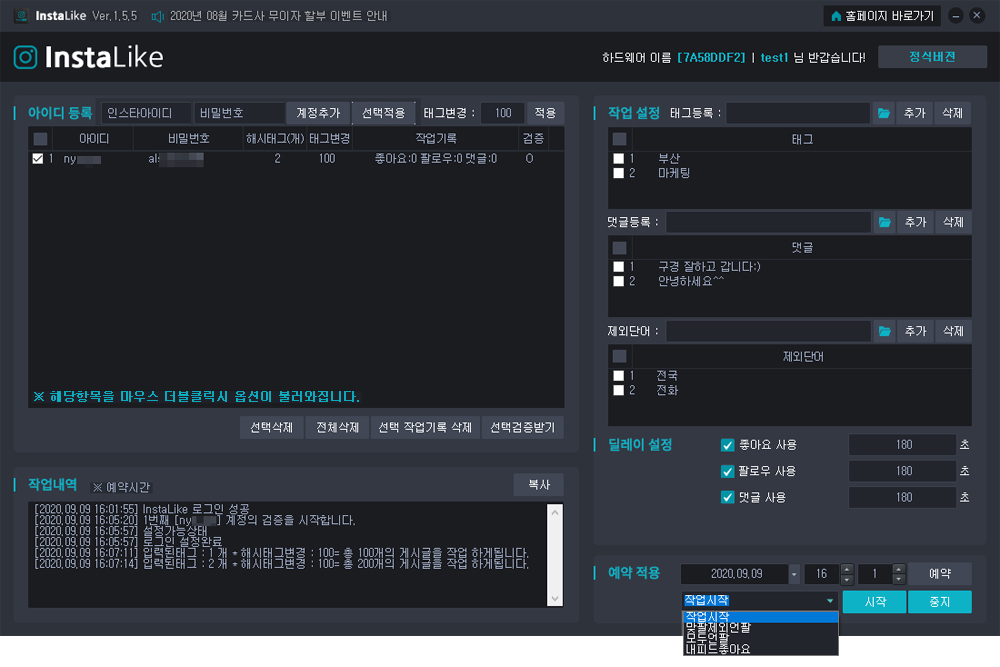This screenshot has height=667, width=1000.
Task: Click the 댓글등록 input field
Action: click(768, 222)
